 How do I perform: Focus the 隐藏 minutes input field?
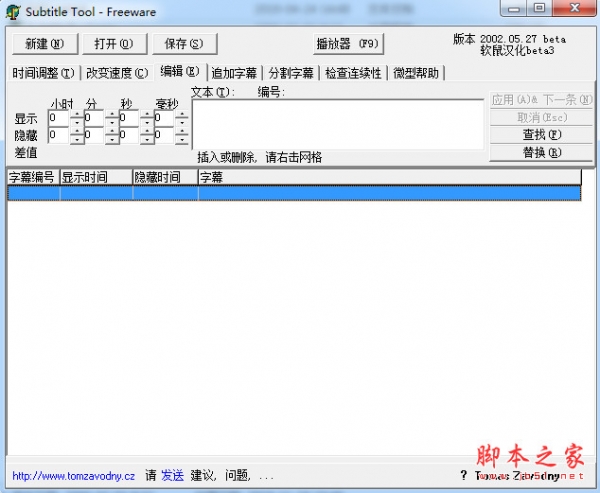click(x=93, y=135)
